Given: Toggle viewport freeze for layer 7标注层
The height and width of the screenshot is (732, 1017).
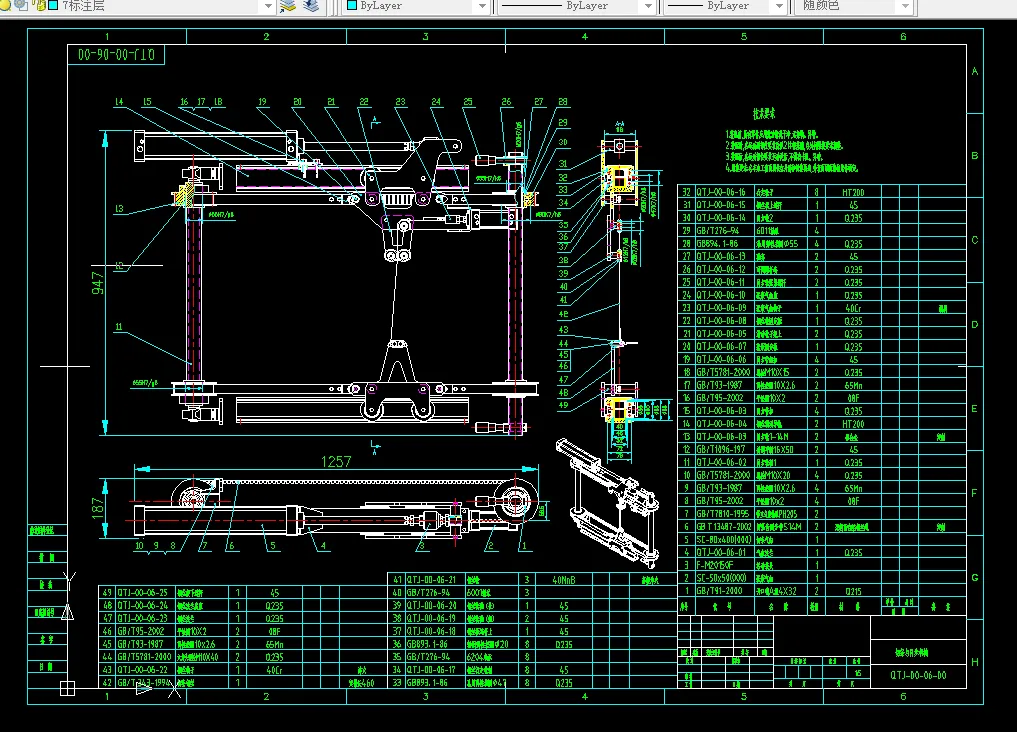Looking at the screenshot, I should (x=21, y=5).
